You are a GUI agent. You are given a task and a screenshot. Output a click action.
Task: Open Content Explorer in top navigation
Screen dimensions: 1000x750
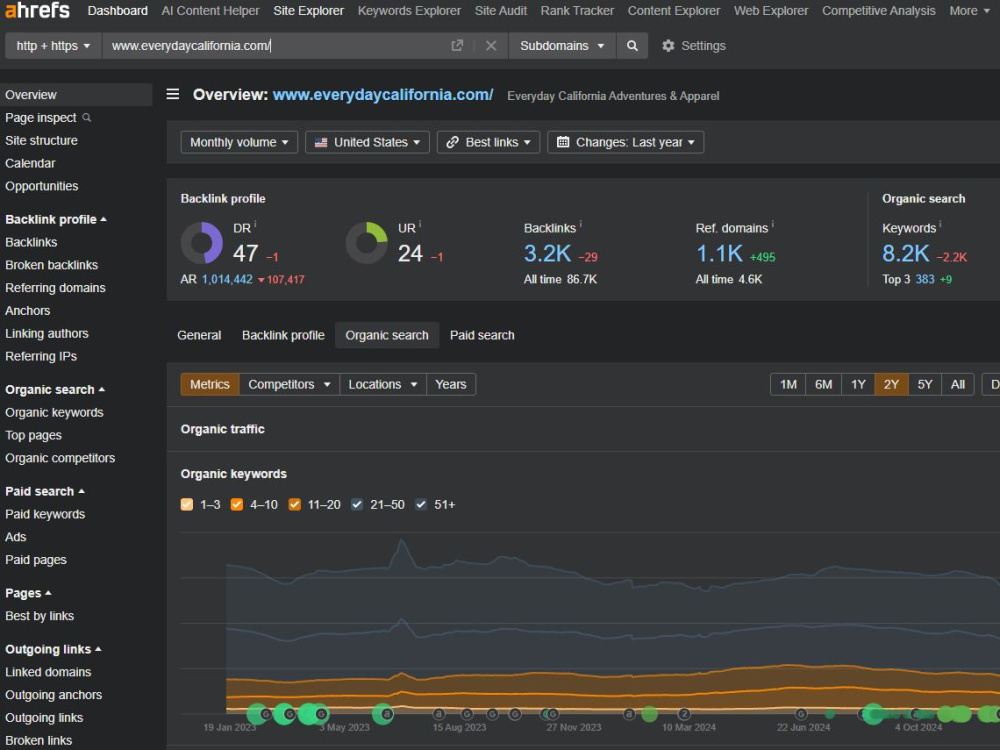coord(674,11)
